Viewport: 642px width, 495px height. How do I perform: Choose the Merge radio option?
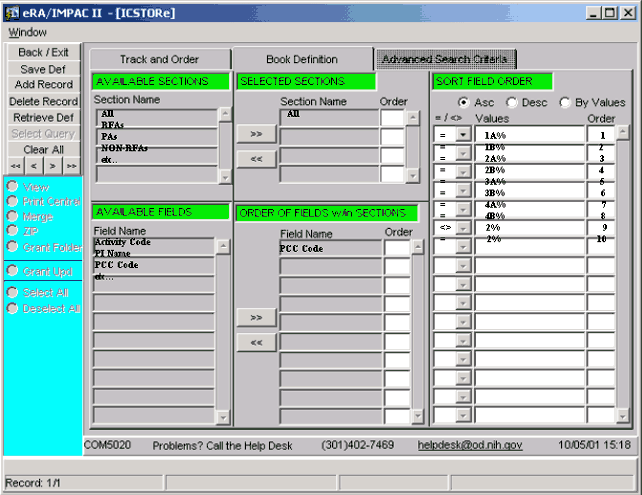point(13,216)
